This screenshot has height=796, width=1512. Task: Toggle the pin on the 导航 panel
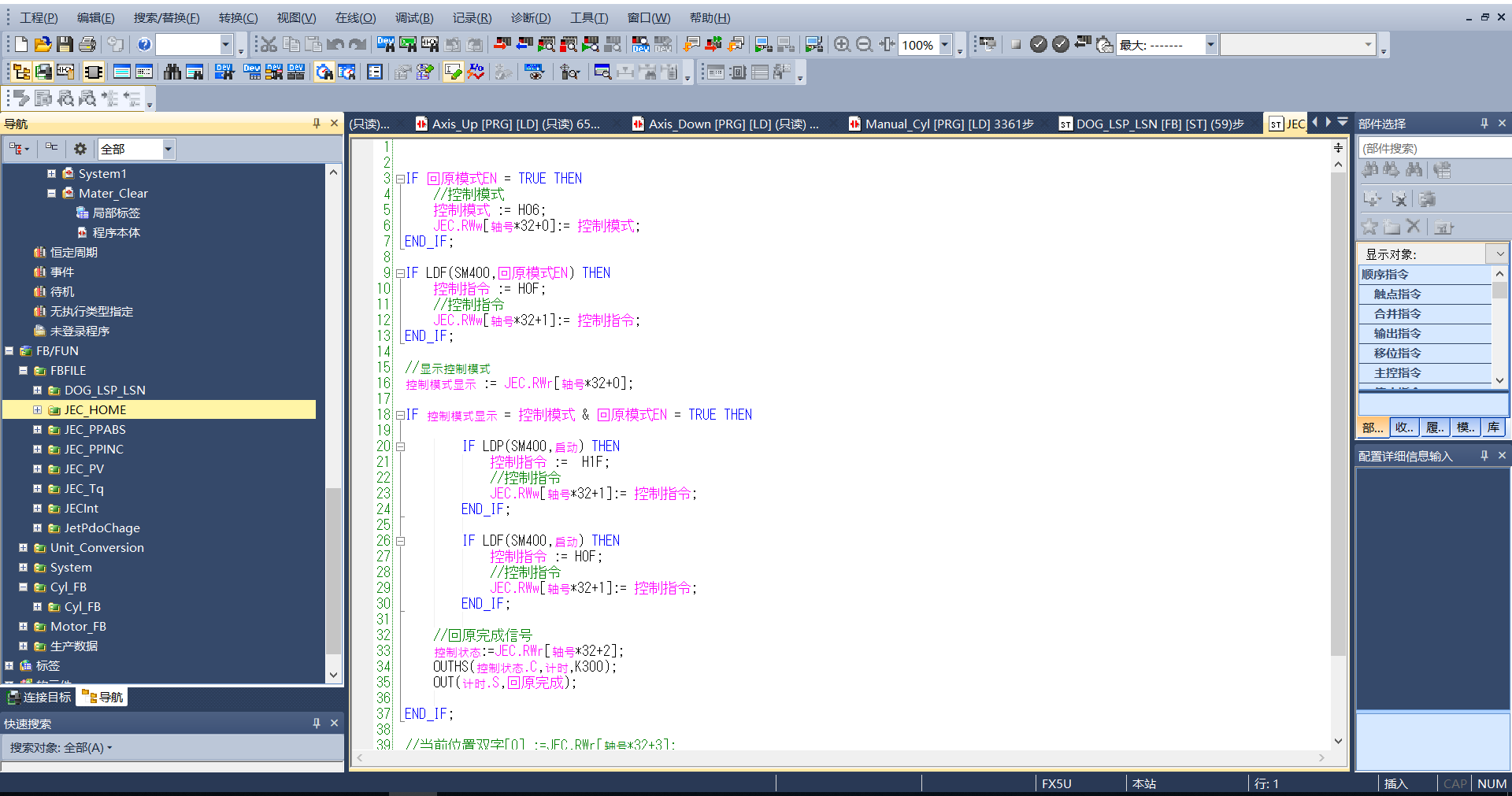click(x=317, y=124)
